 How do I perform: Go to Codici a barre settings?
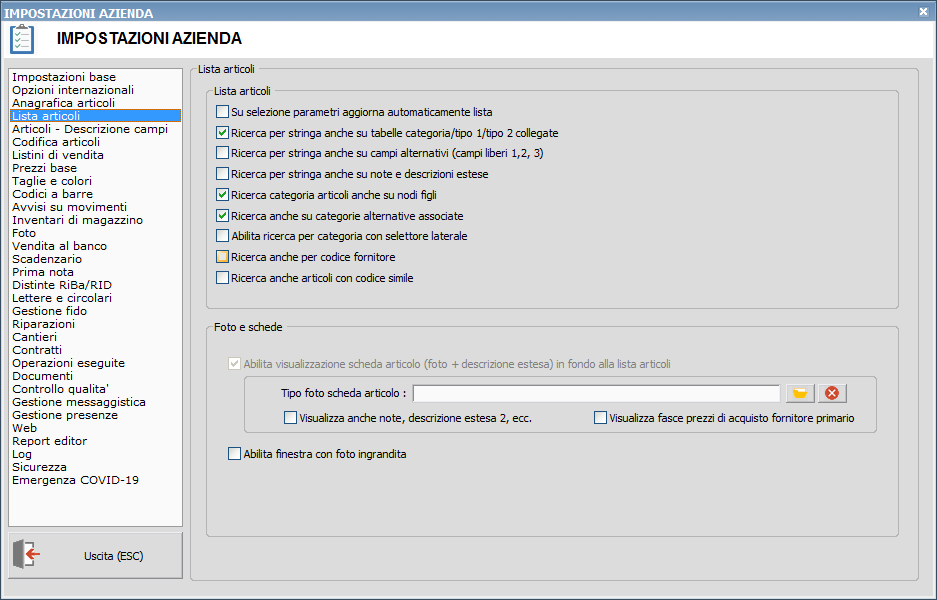52,194
